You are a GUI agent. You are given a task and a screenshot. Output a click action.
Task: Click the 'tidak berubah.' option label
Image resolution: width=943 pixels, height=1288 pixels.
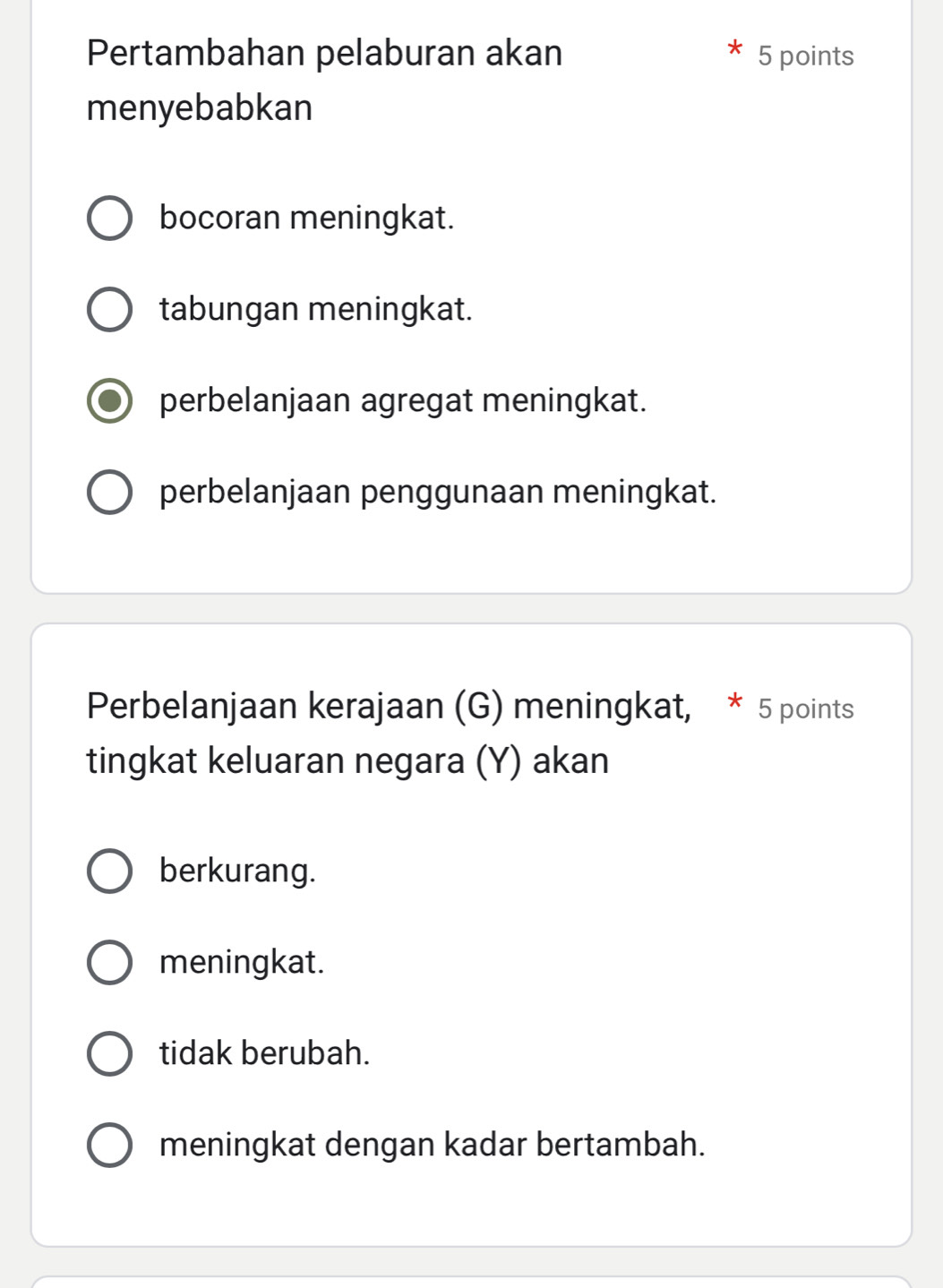coord(264,1053)
